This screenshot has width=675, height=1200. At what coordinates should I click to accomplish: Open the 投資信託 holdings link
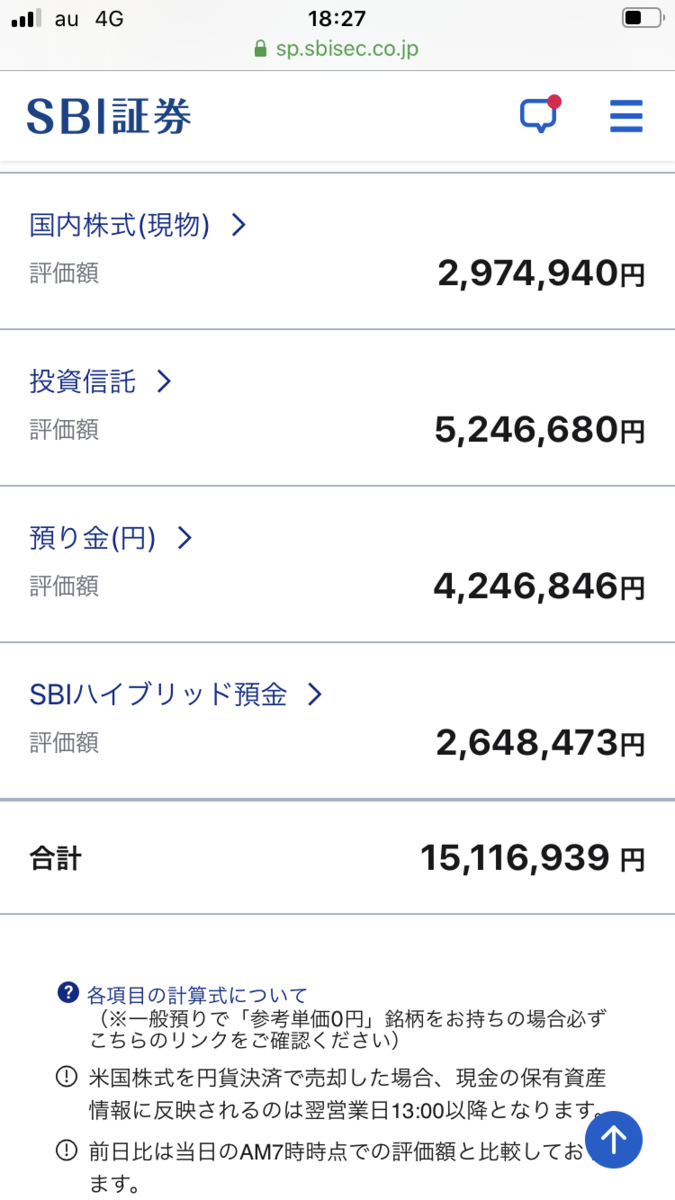pos(83,381)
